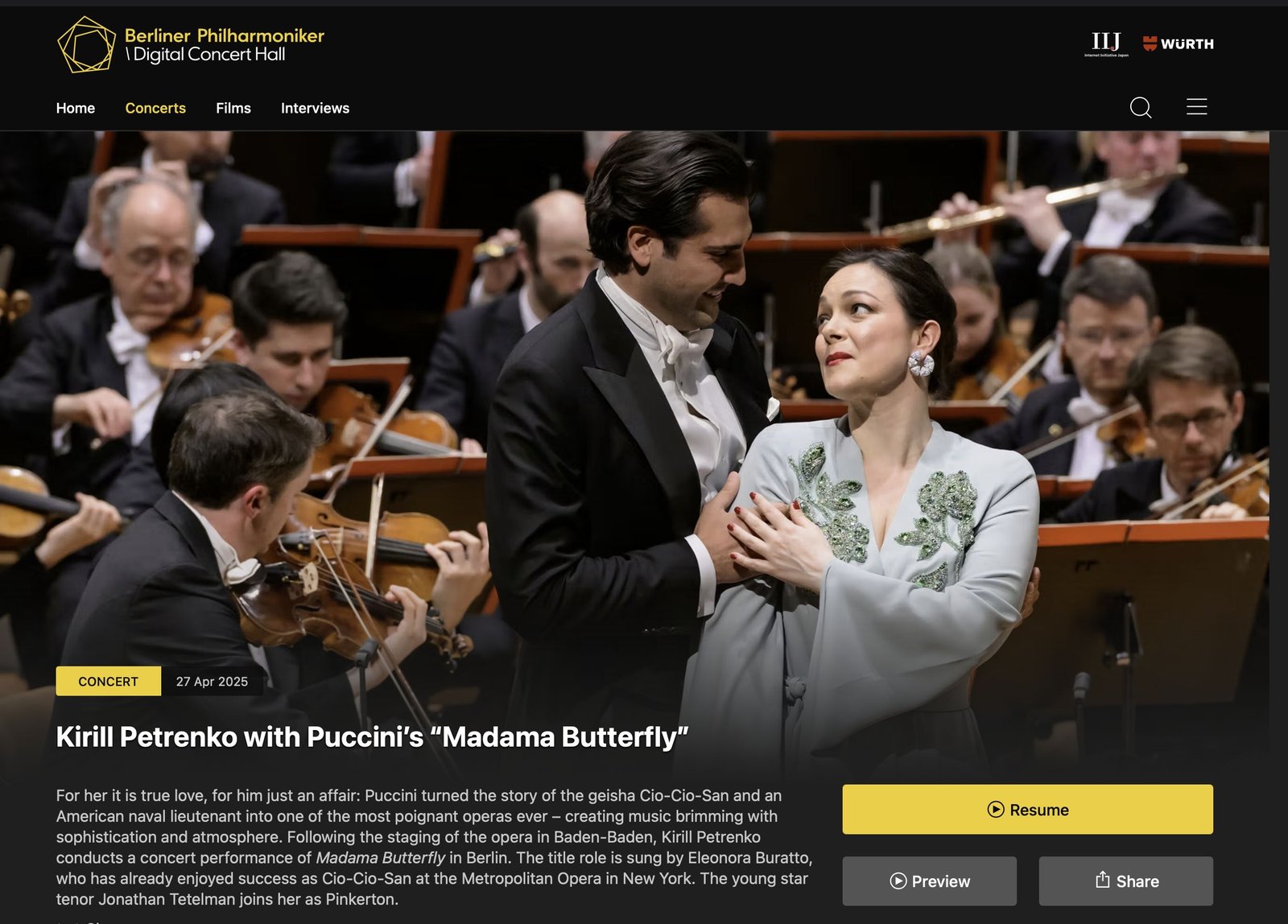This screenshot has height=924, width=1288.
Task: Resume playback with the yellow Resume button
Action: [x=1028, y=810]
